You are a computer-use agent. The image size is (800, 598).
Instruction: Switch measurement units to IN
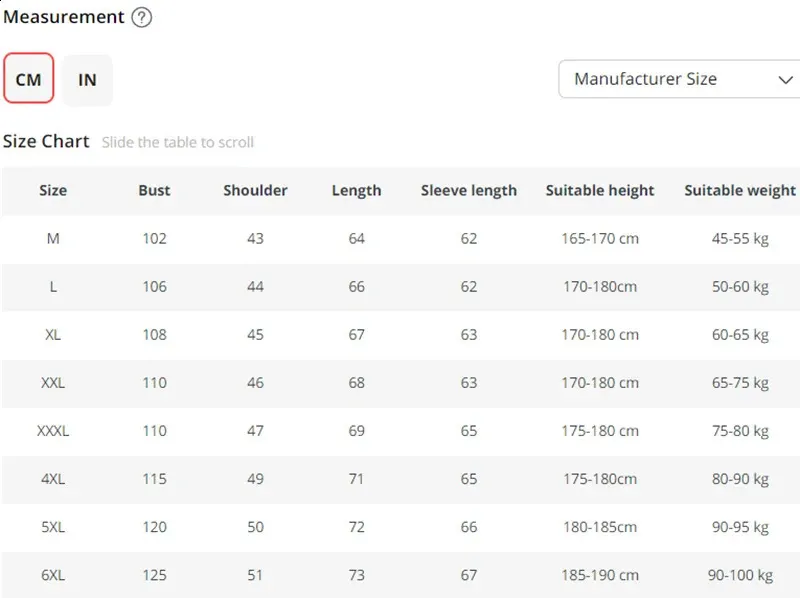pos(87,79)
